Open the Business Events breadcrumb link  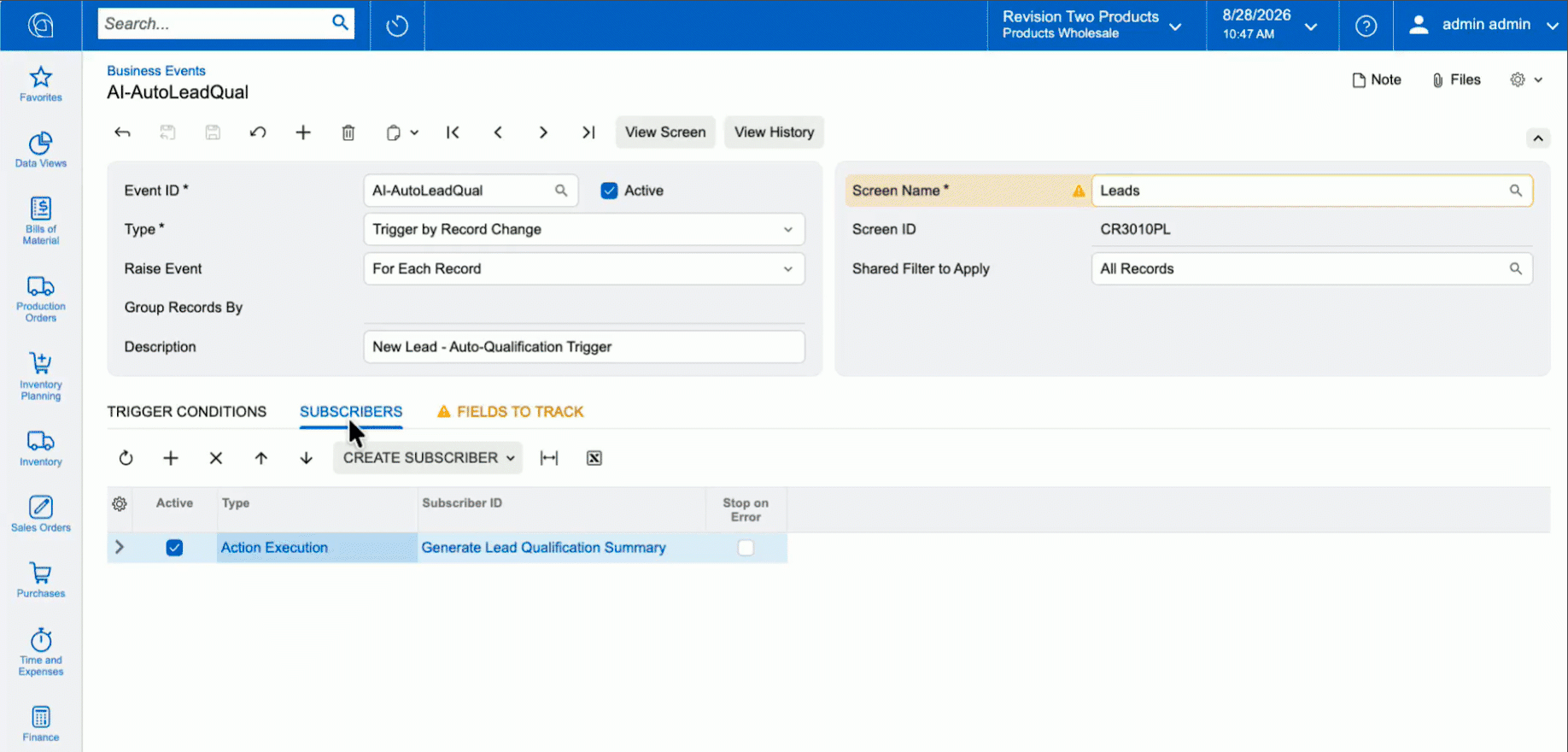pos(156,71)
